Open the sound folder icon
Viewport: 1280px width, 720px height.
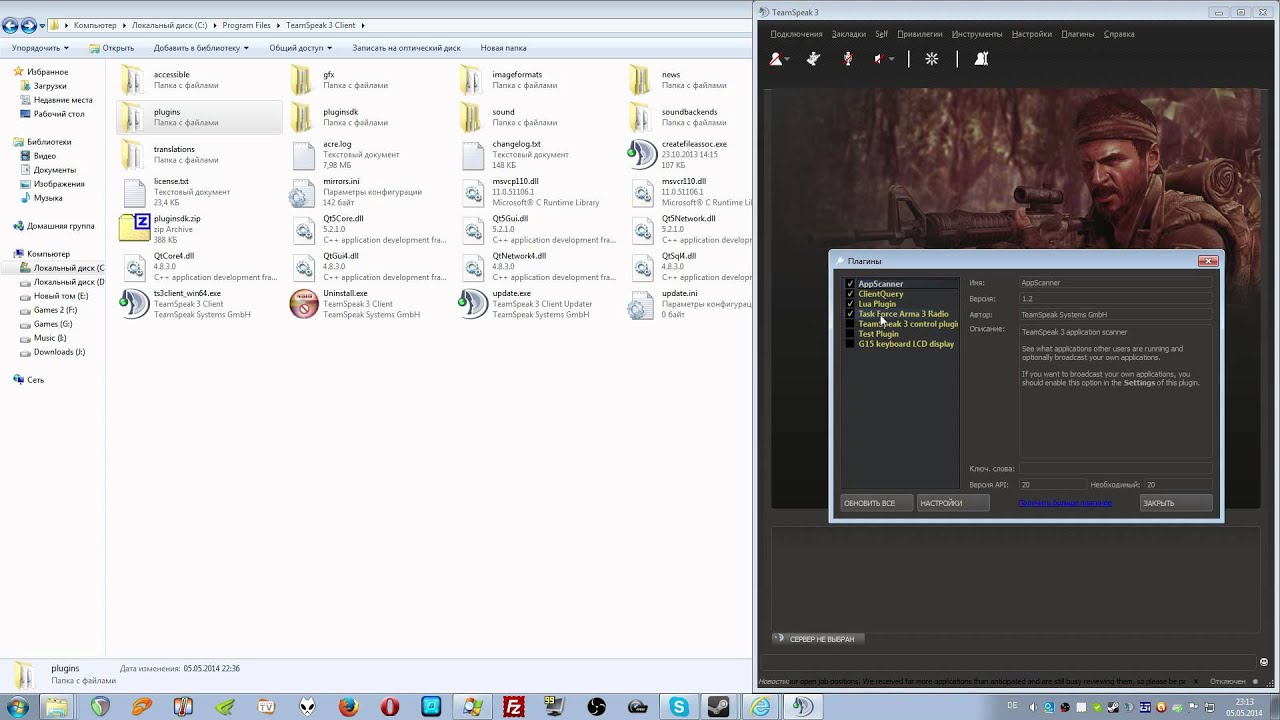[471, 117]
